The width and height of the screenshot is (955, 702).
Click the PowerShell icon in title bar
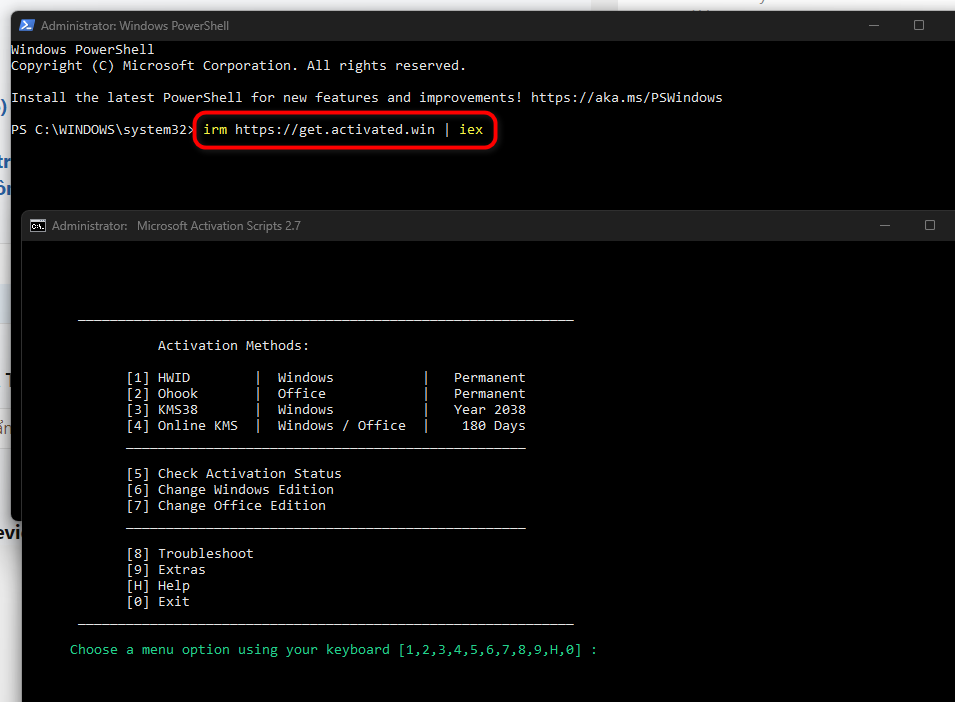(27, 26)
